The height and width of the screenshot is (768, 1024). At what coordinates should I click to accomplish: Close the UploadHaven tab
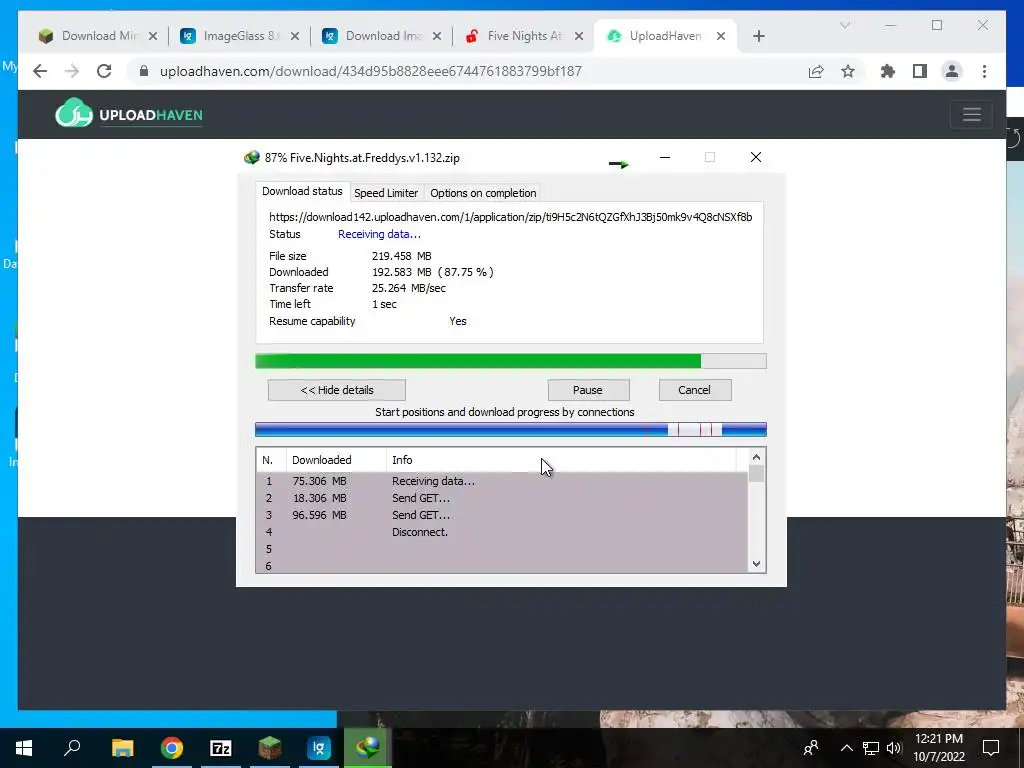click(x=721, y=36)
